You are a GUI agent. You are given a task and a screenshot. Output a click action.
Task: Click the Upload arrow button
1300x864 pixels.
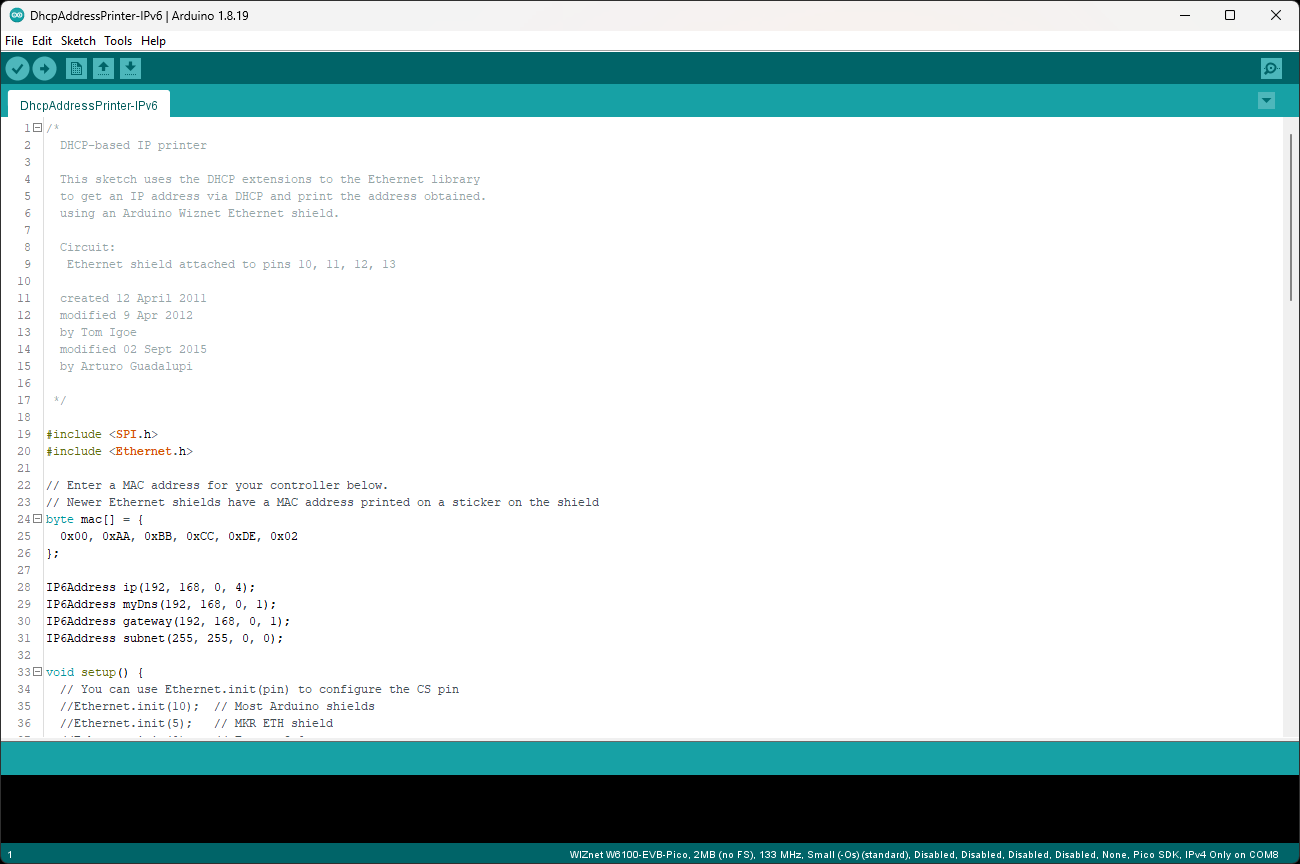coord(45,68)
